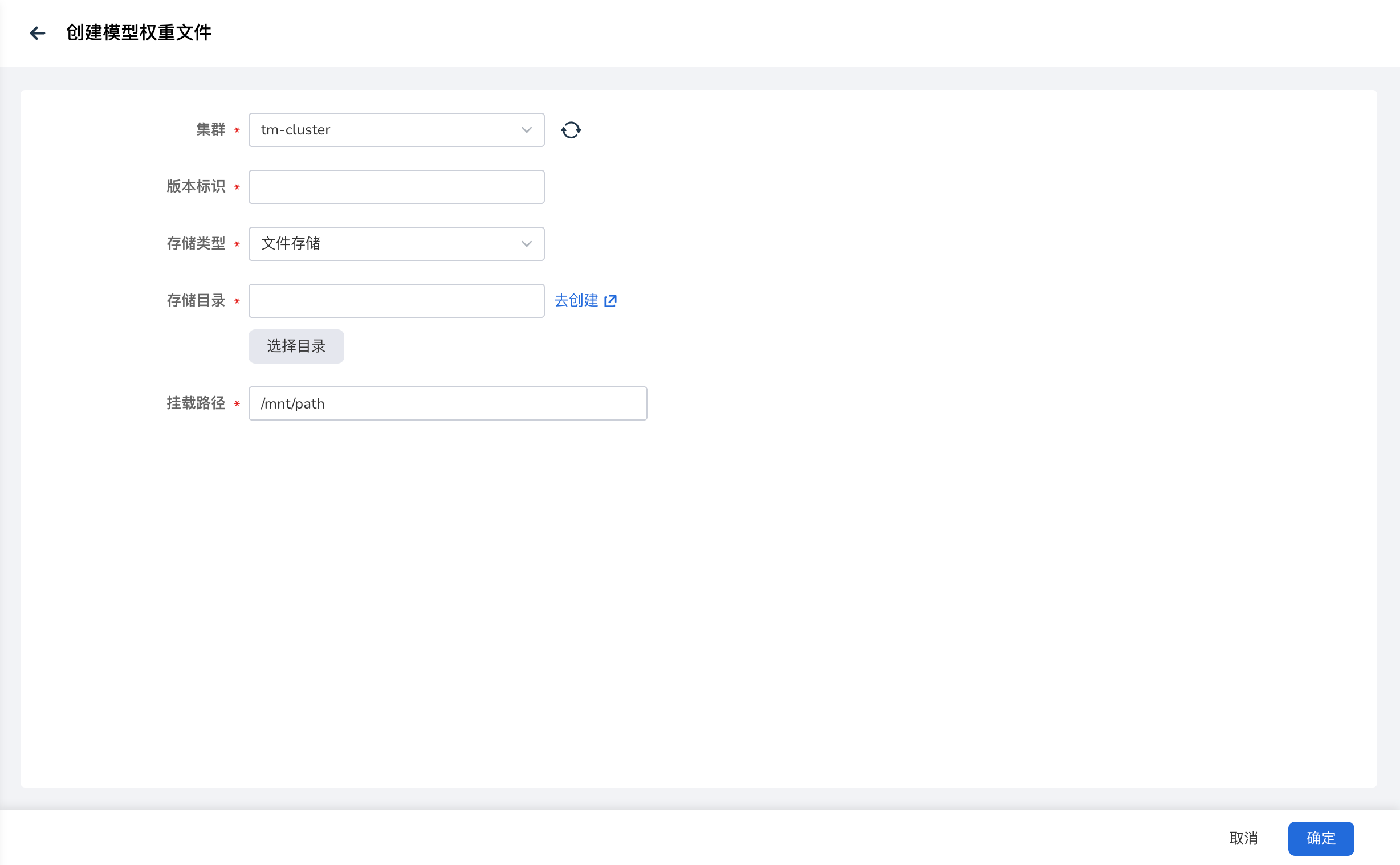Click the 选择目录 button

pyautogui.click(x=296, y=346)
